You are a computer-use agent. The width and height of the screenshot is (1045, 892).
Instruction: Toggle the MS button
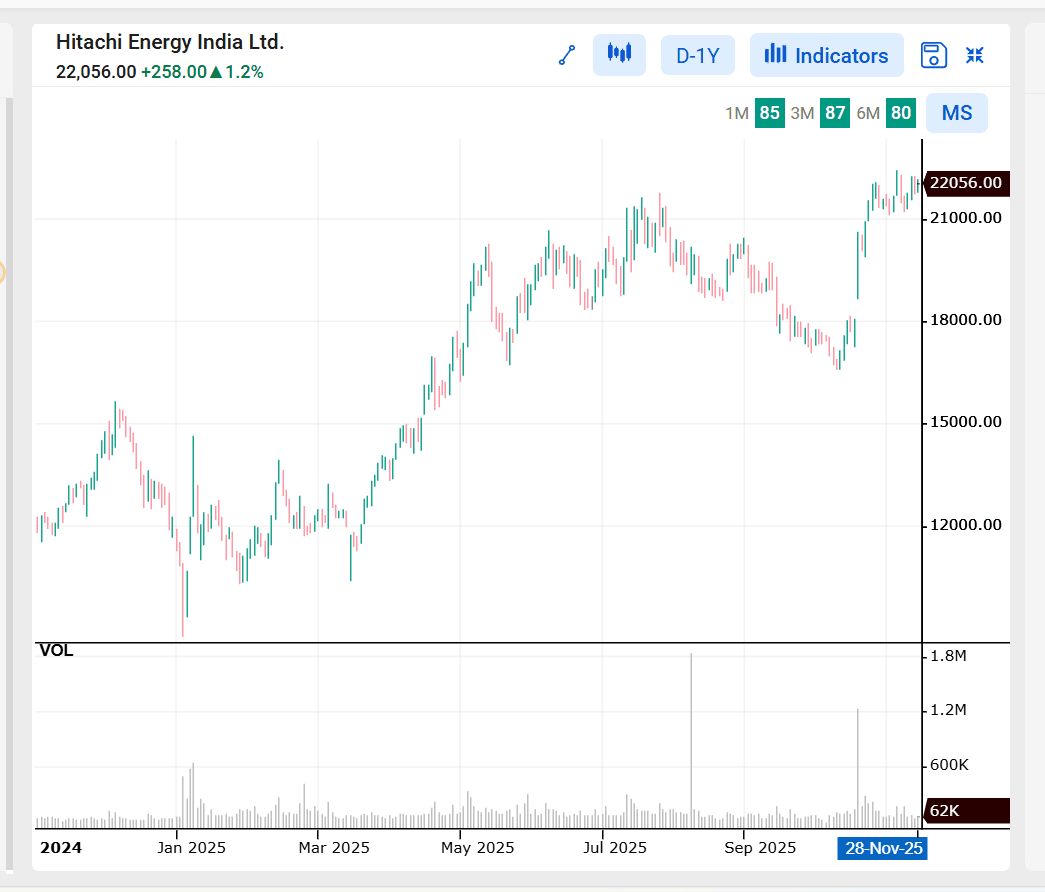(x=956, y=113)
